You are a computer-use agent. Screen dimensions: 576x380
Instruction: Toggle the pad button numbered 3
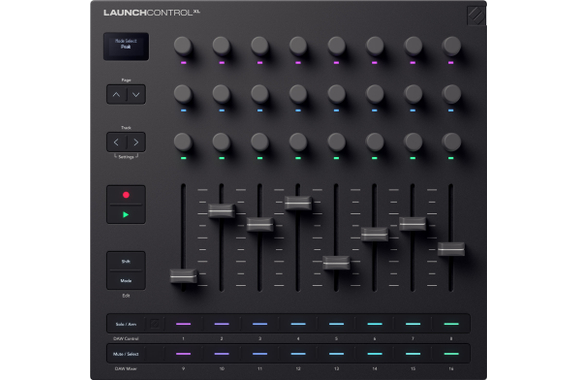(260, 324)
